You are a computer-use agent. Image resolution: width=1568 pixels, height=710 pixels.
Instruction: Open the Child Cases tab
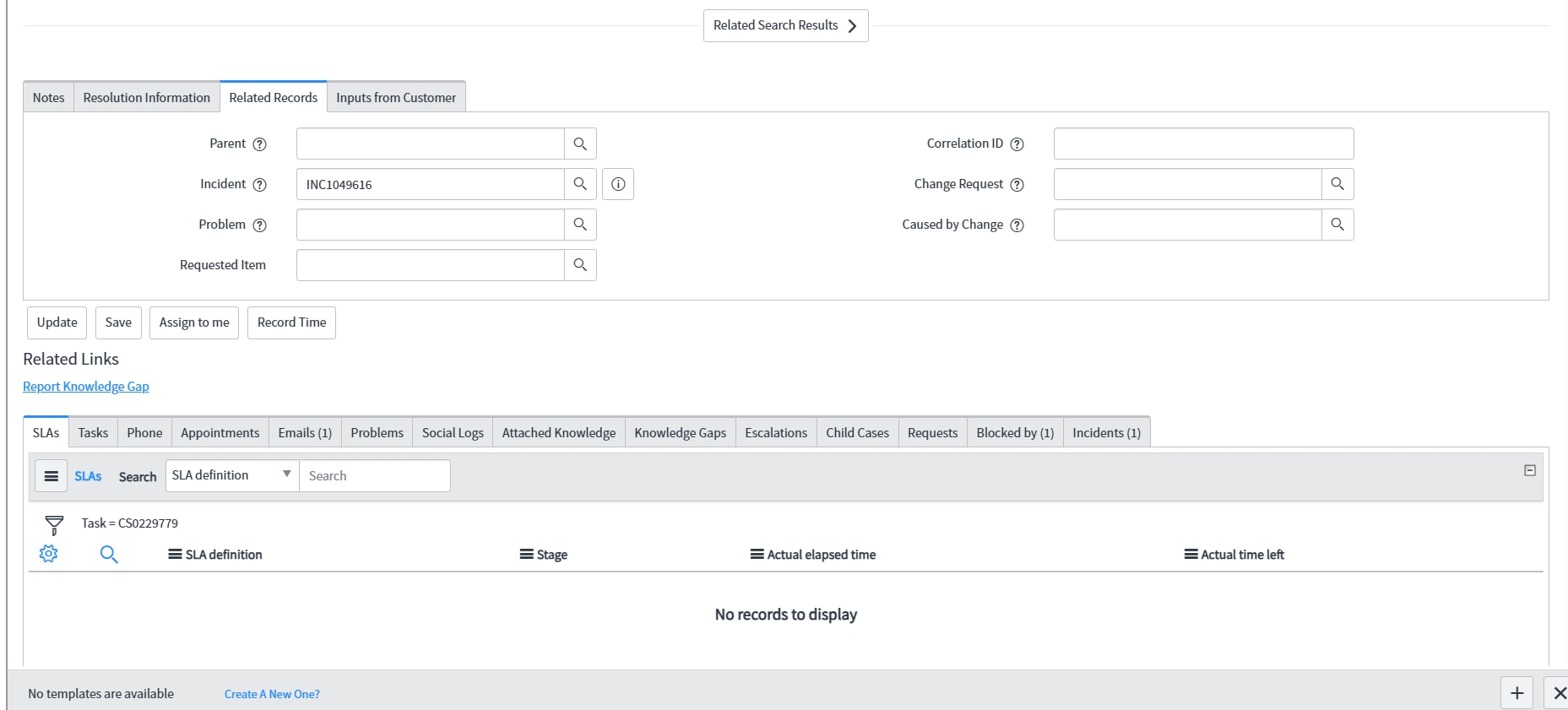coord(857,433)
